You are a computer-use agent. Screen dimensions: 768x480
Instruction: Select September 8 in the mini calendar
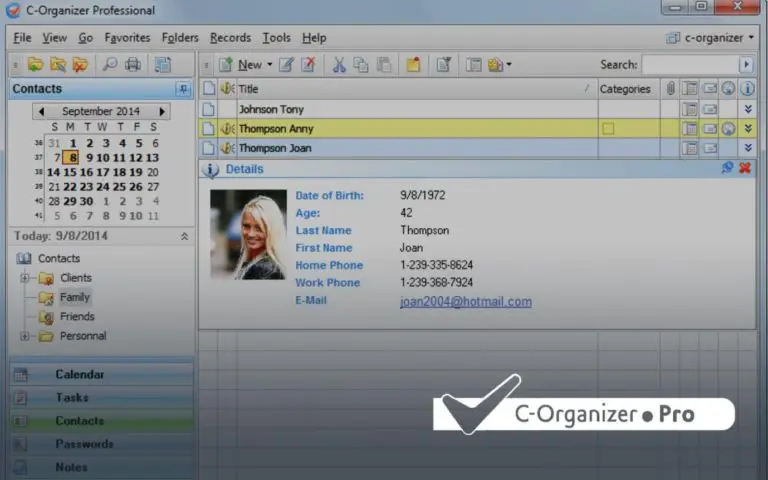pos(72,158)
